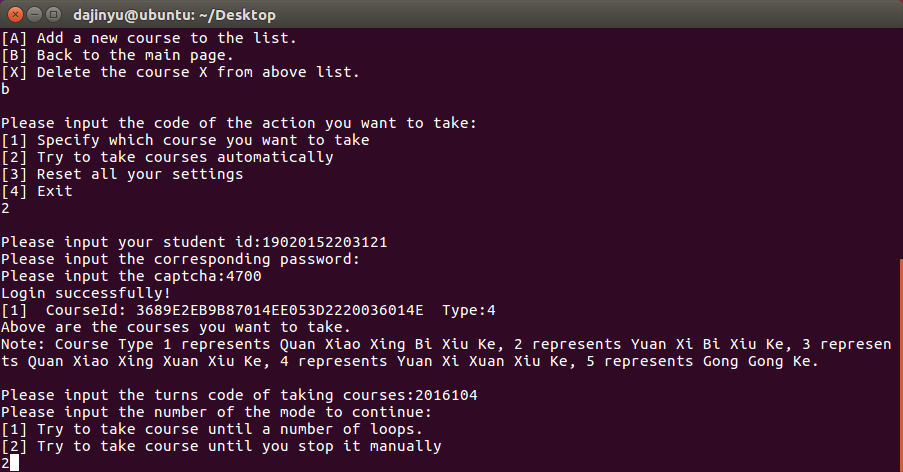Minimize the terminal window
This screenshot has width=903, height=472.
33,14
